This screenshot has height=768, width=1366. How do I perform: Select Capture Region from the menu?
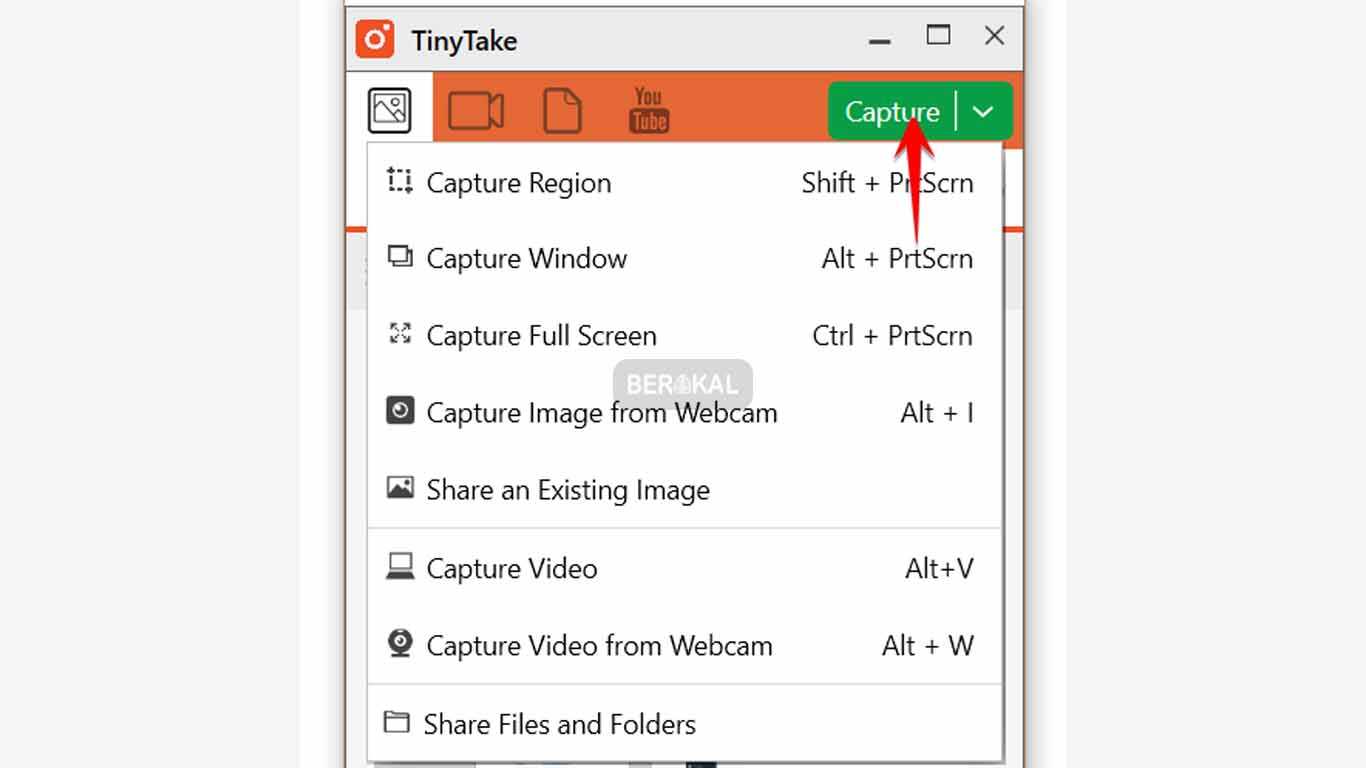tap(519, 182)
